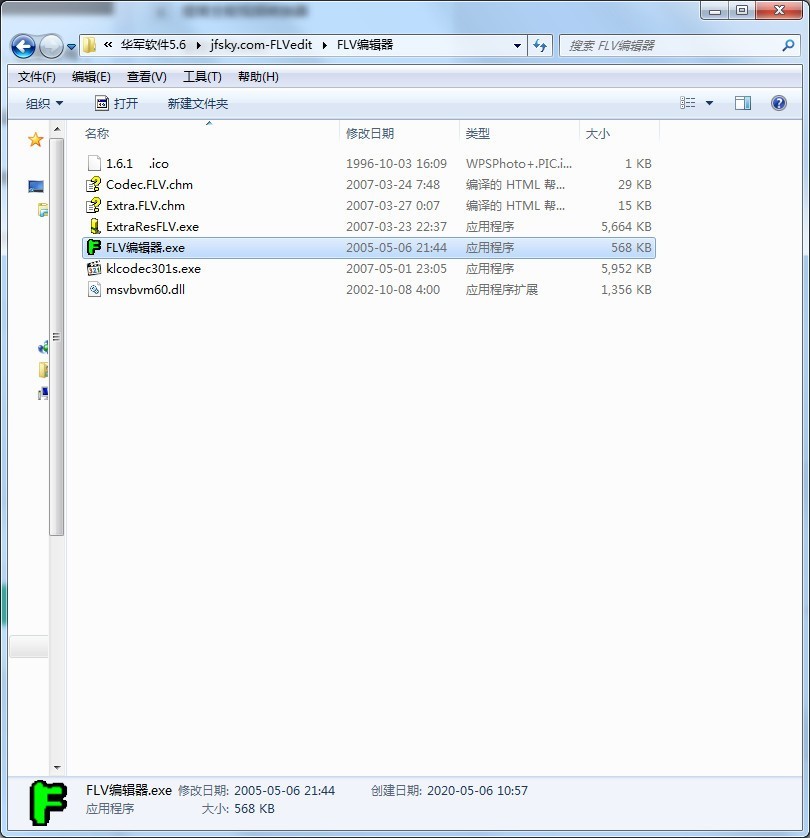Expand the address bar history dropdown
This screenshot has height=838, width=810.
click(517, 46)
